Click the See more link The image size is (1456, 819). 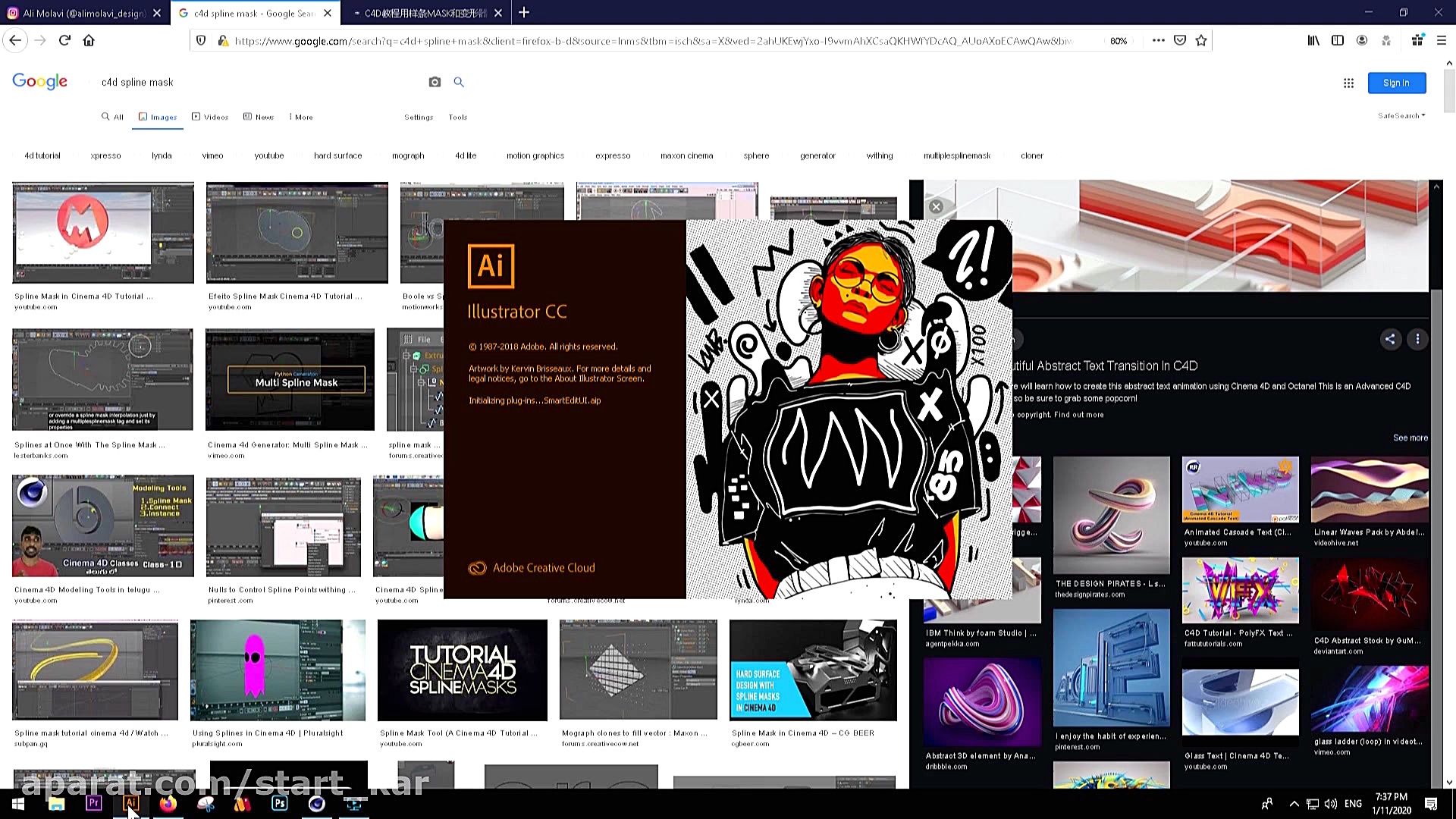coord(1410,438)
